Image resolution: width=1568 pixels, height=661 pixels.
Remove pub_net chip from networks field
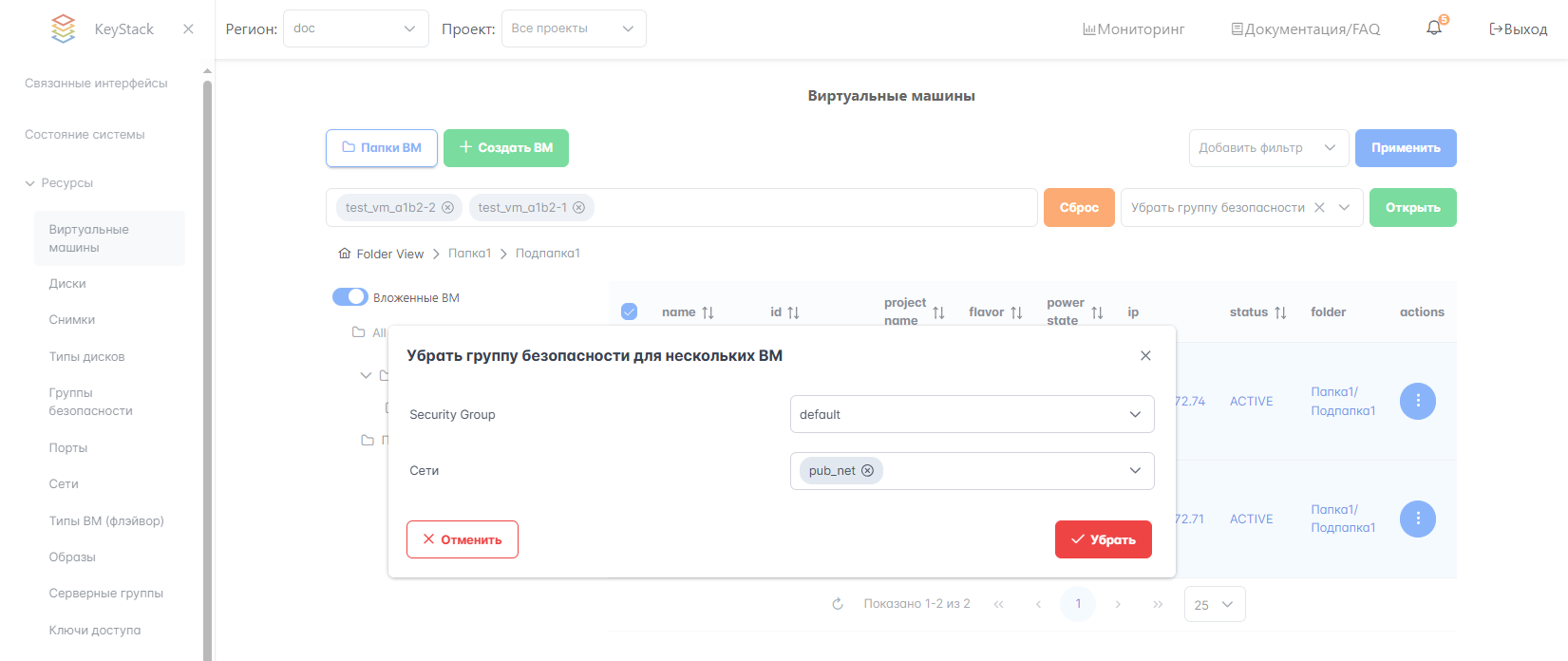point(867,471)
